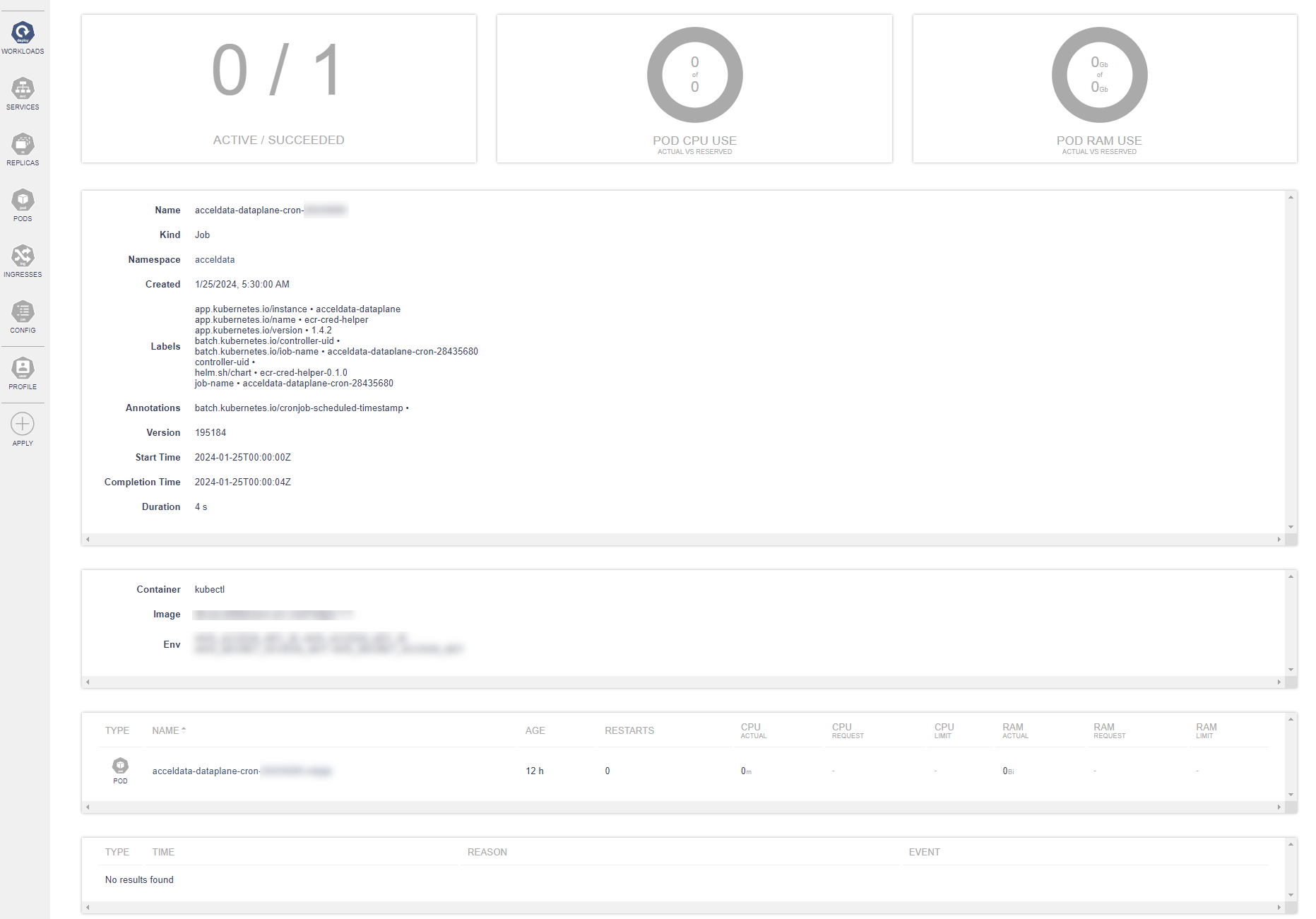Open the Ingresses sidebar icon
The width and height of the screenshot is (1316, 919).
(23, 256)
